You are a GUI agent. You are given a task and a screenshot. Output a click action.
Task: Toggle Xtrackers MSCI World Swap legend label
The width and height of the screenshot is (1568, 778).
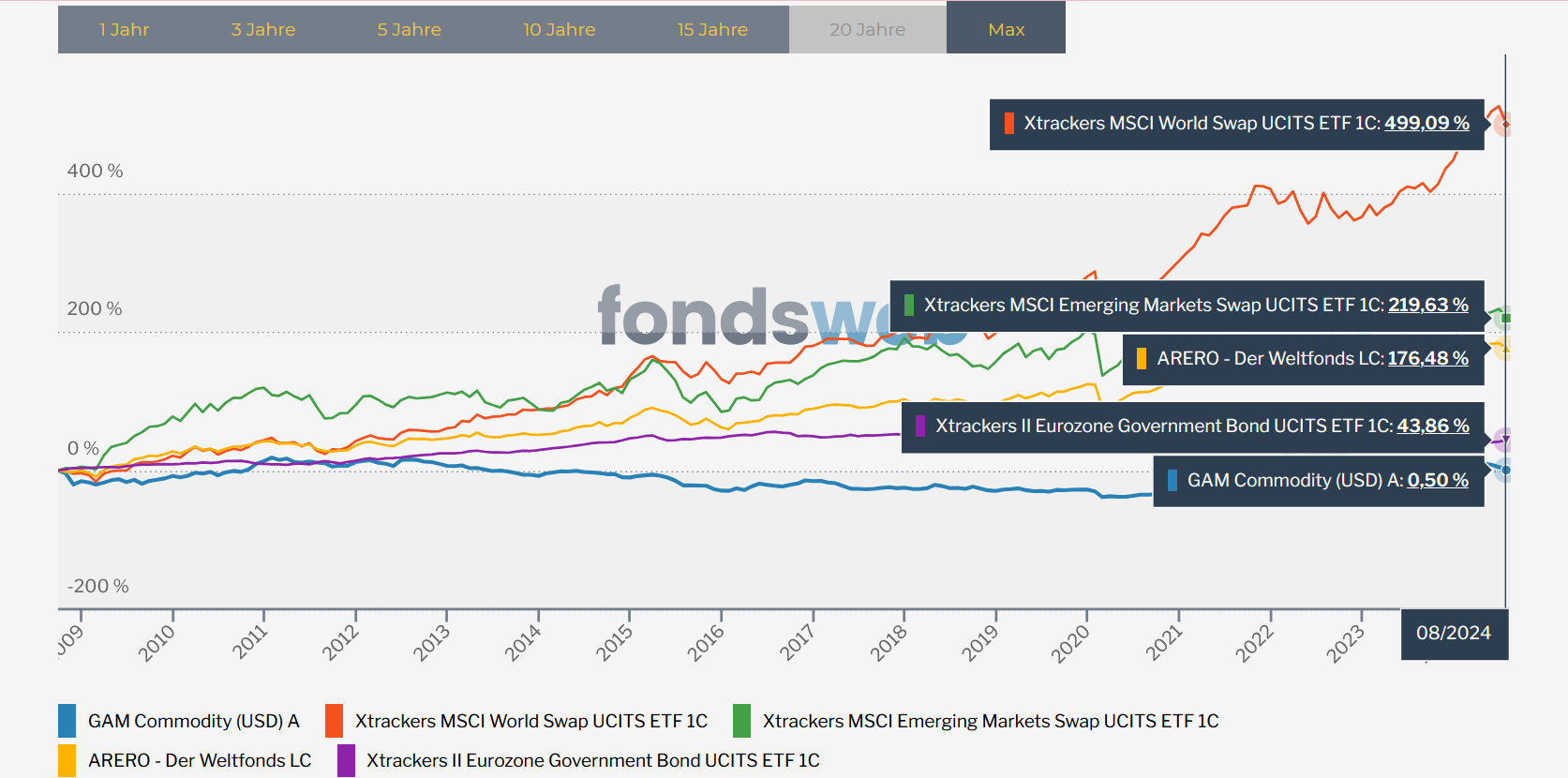(530, 721)
